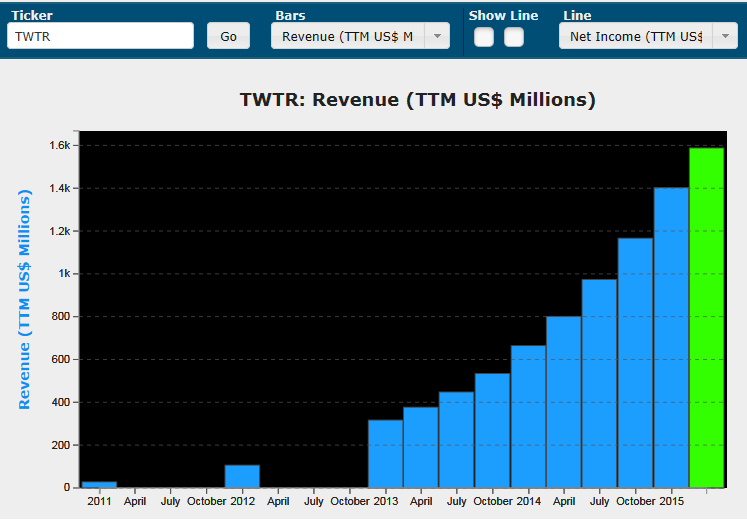The image size is (747, 521).
Task: Click the vertical Revenue axis title
Action: (24, 300)
